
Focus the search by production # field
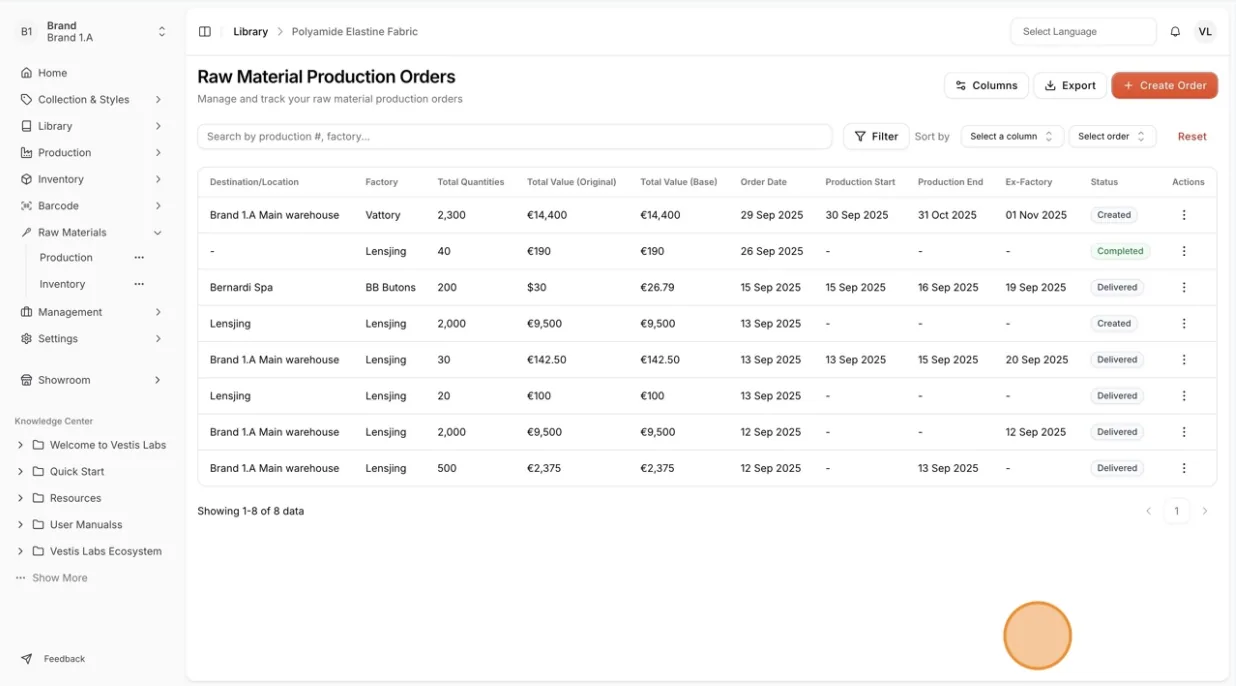pyautogui.click(x=514, y=136)
